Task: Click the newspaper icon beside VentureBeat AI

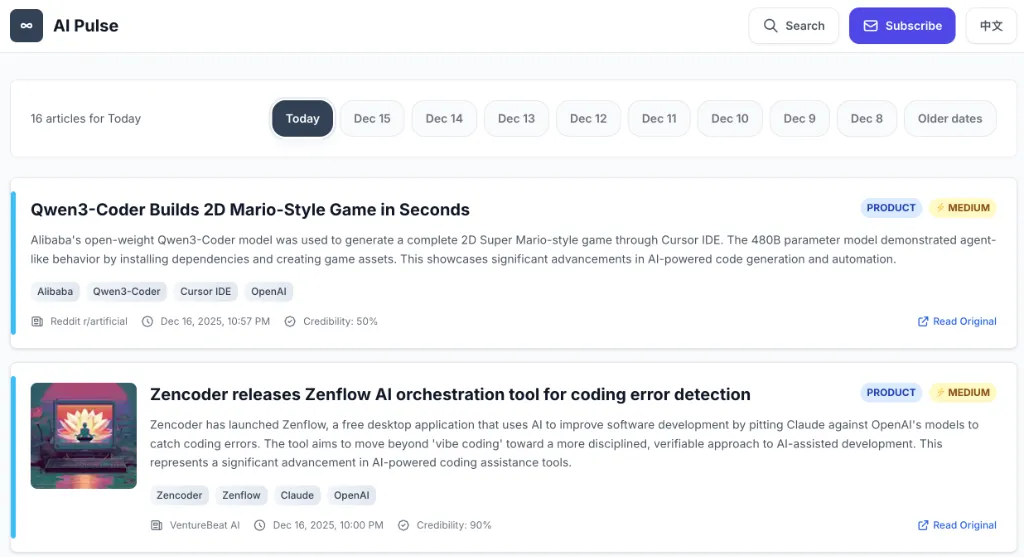Action: coord(157,525)
